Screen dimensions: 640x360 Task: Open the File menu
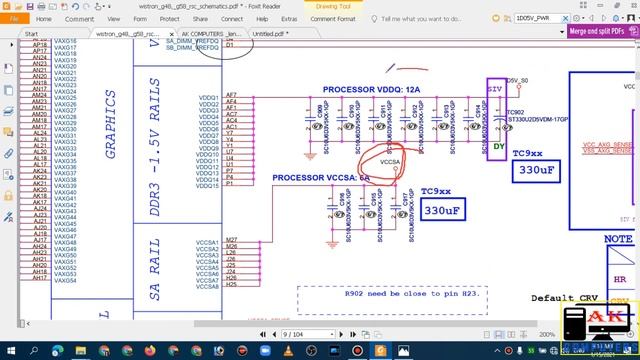click(14, 19)
